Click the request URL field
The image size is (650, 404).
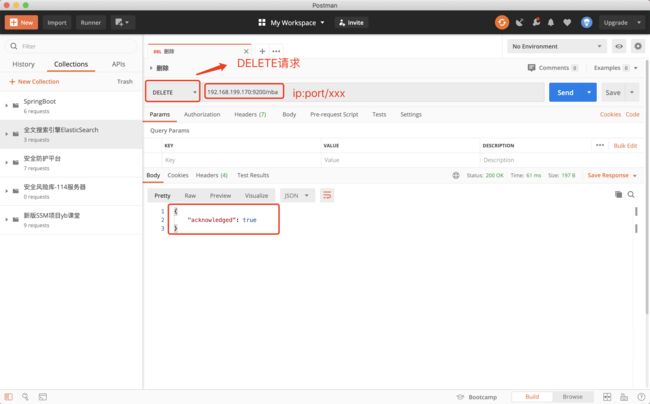373,92
